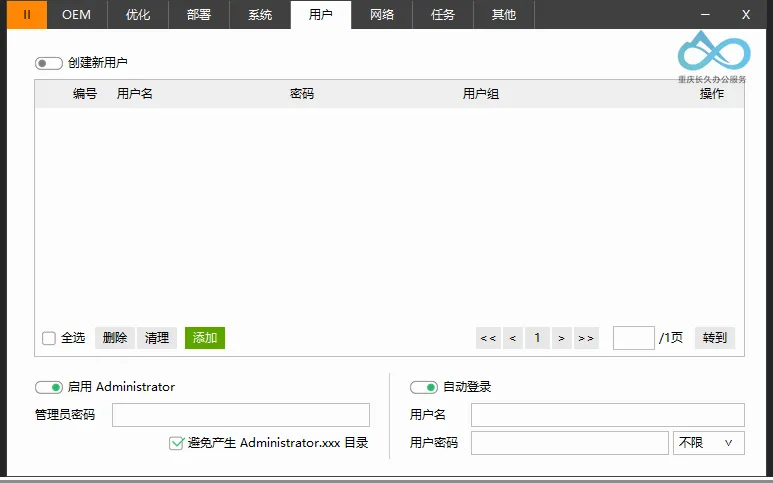This screenshot has width=773, height=483.
Task: Check the 全选 checkbox
Action: pos(49,338)
